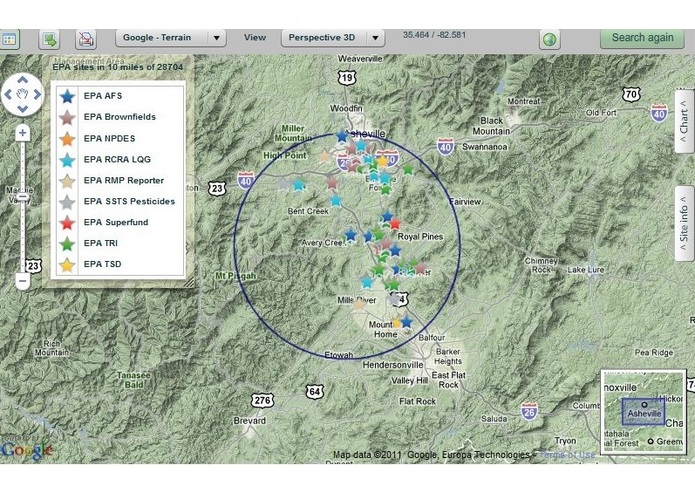This screenshot has height=494, width=695.
Task: Click the hand icon in pan control center
Action: [x=23, y=94]
